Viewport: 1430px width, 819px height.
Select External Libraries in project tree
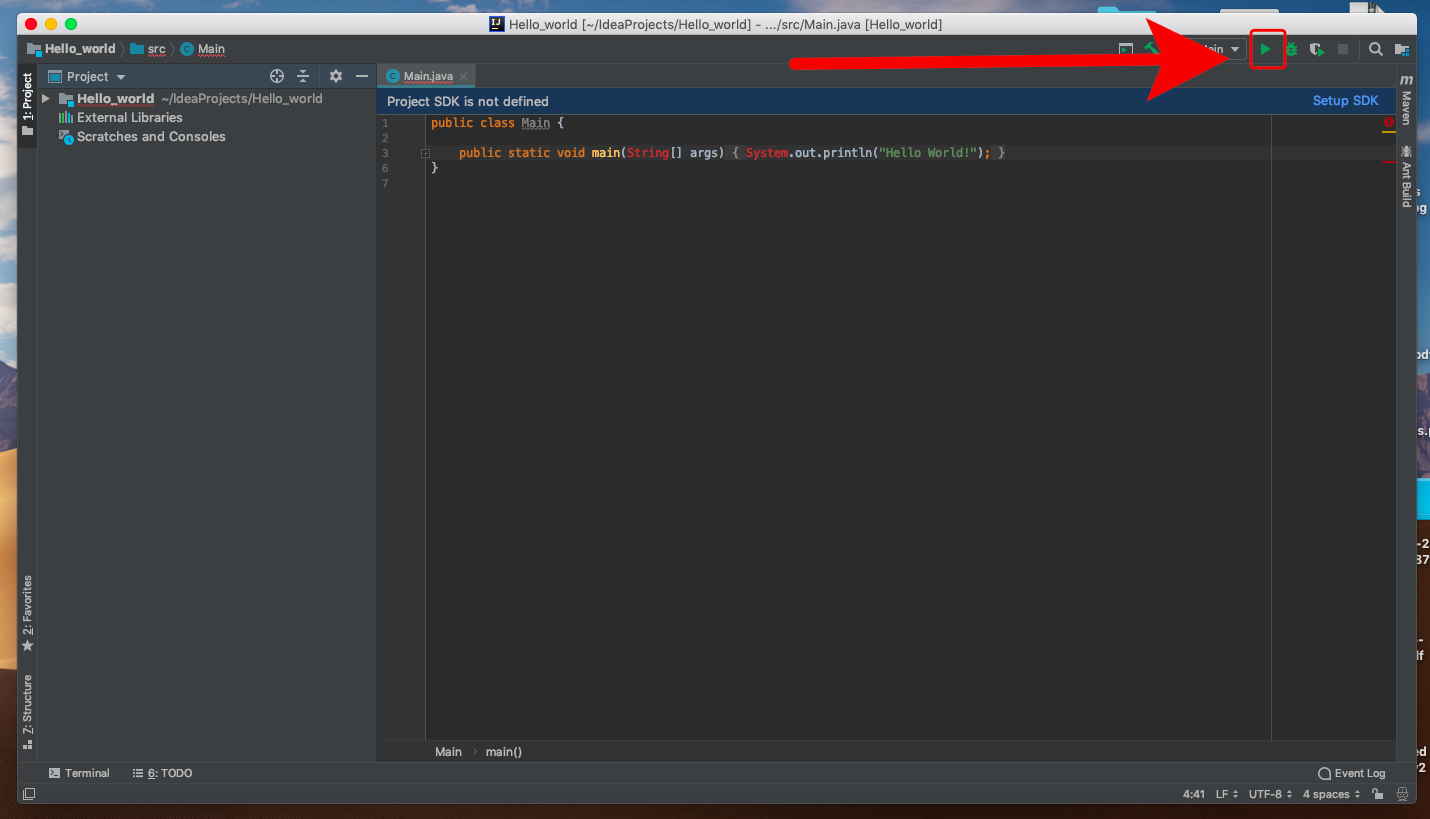[x=129, y=117]
